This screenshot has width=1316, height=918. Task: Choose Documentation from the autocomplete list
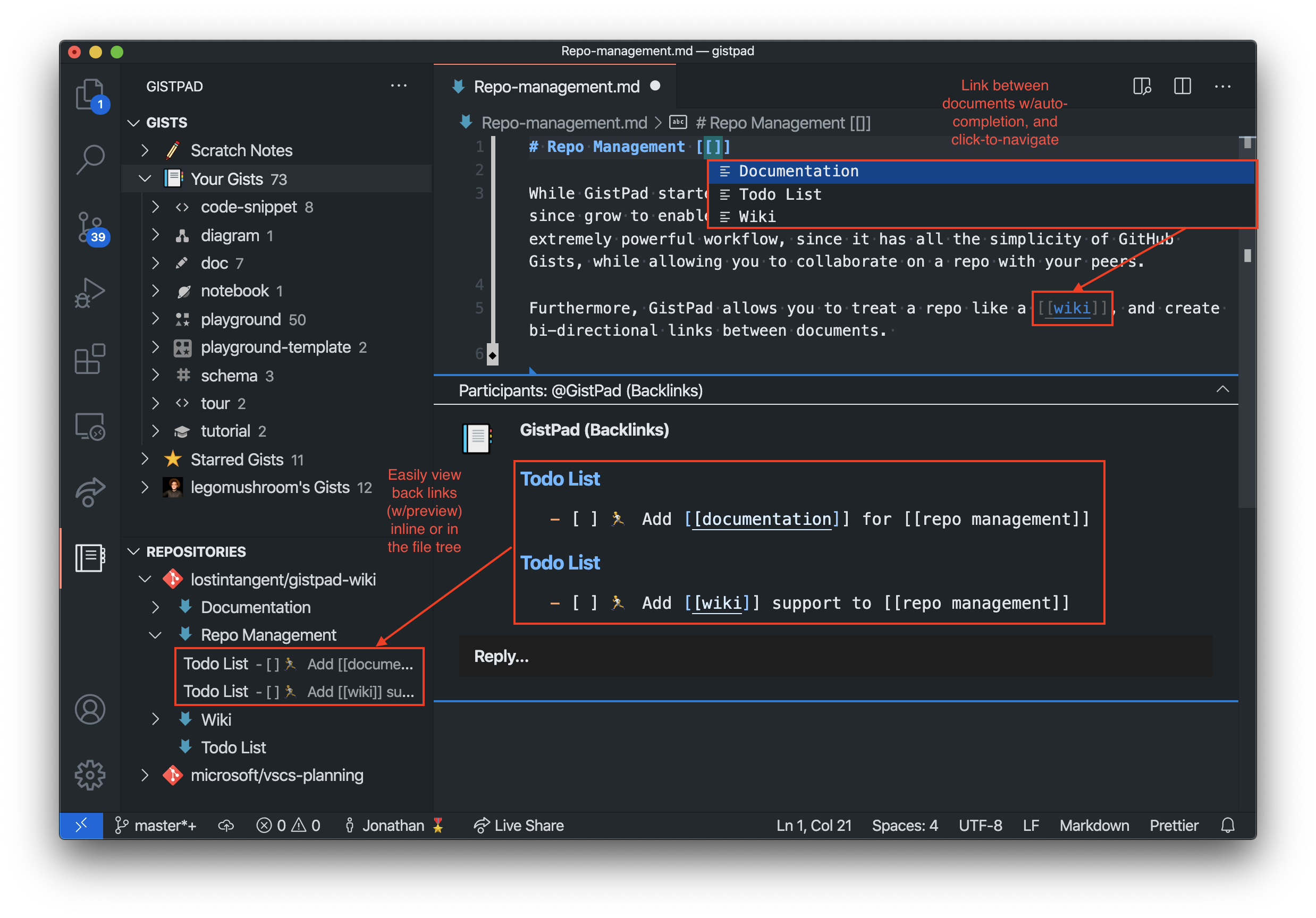click(981, 172)
